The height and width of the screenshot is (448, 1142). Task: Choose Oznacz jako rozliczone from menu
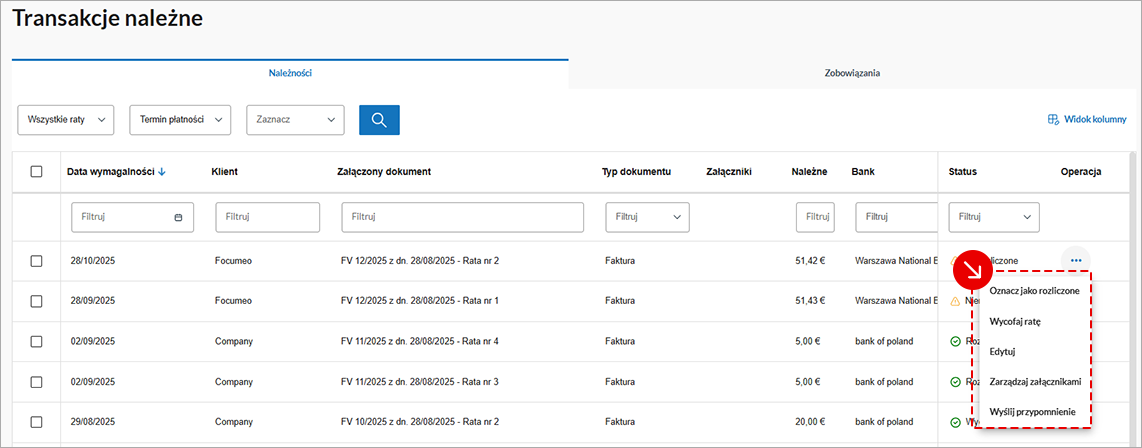click(1033, 291)
